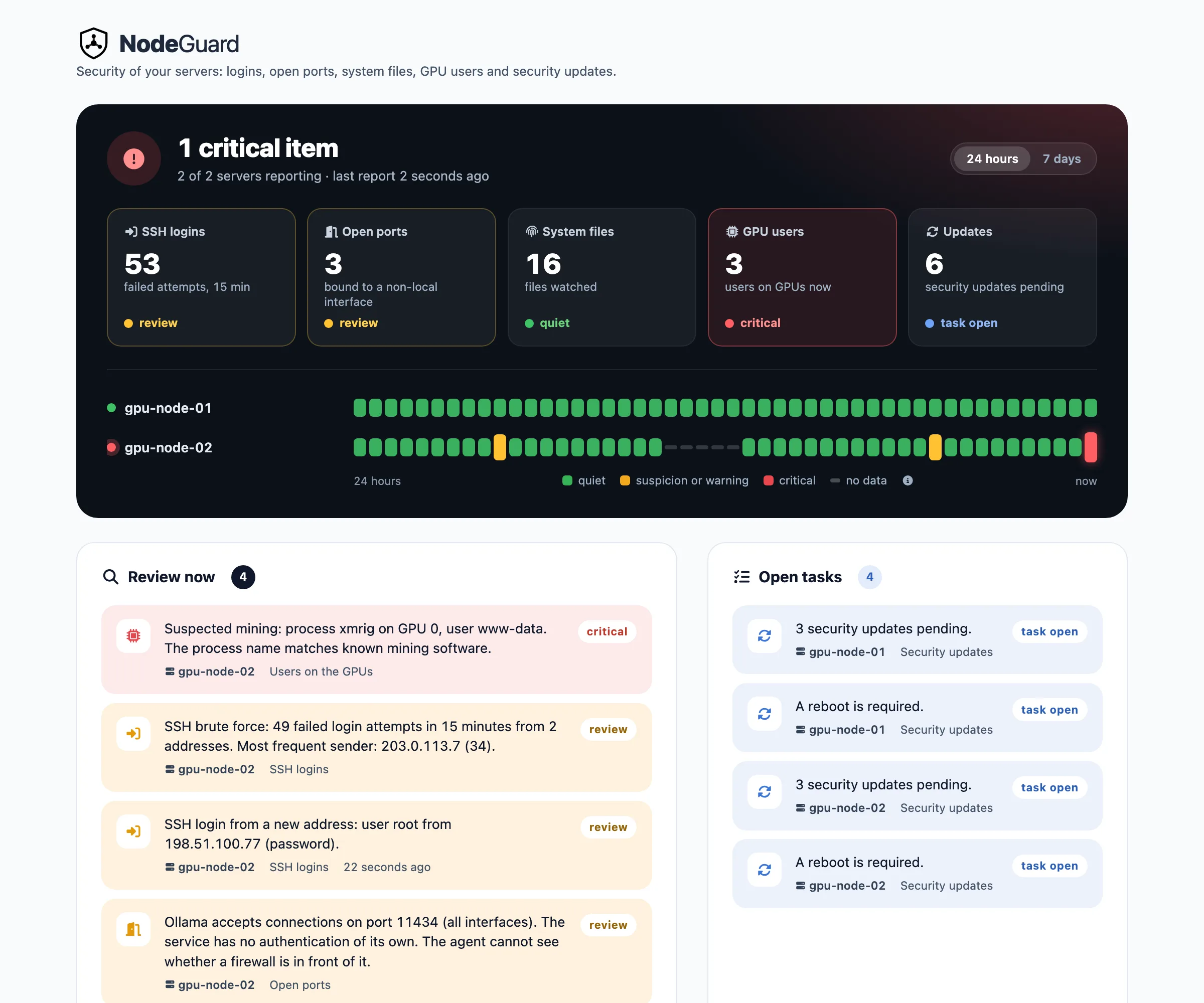Click the System files fingerprint icon
The image size is (1204, 1003).
coord(531,232)
